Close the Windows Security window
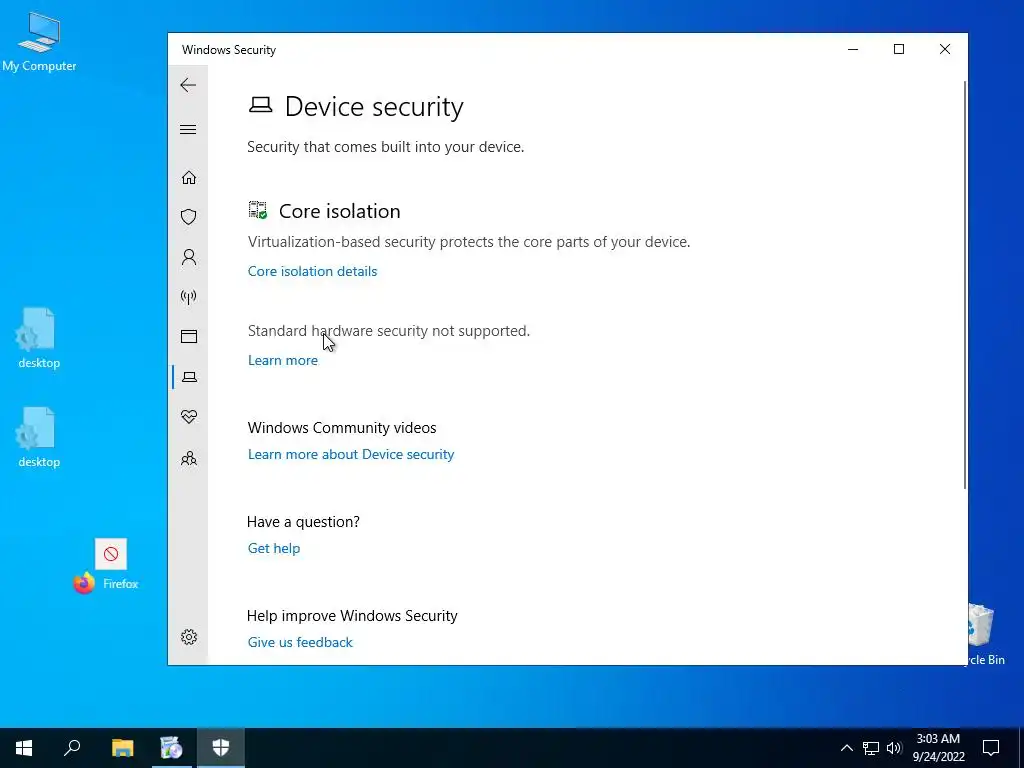The height and width of the screenshot is (768, 1024). point(944,50)
